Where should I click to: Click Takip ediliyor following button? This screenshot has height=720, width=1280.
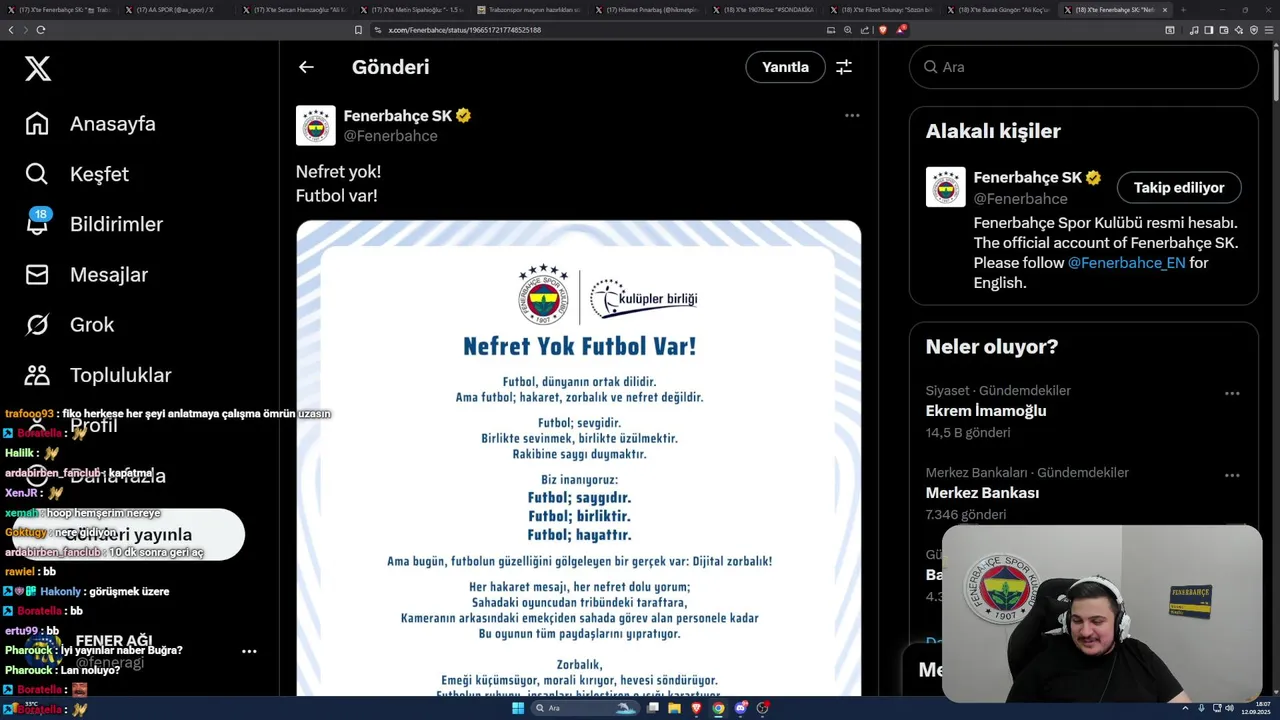(x=1179, y=187)
